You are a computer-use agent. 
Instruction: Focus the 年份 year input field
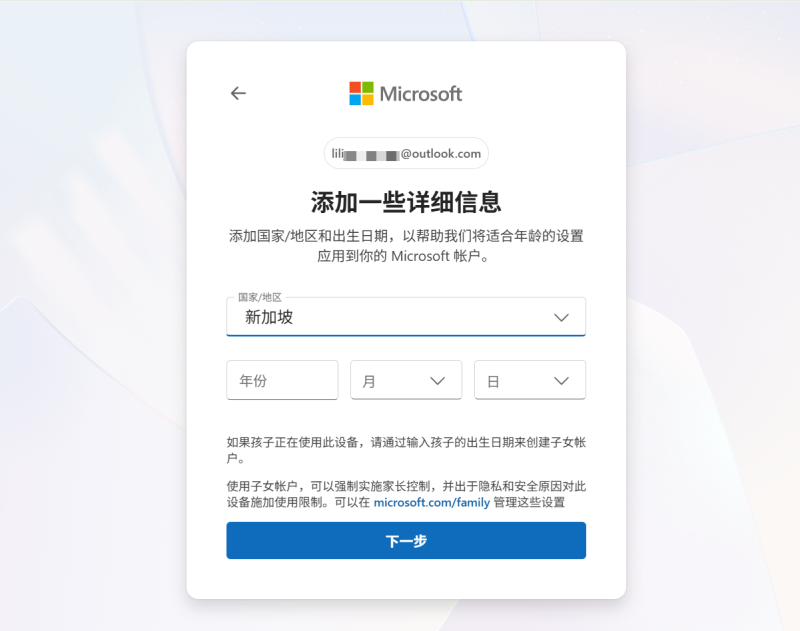(x=282, y=380)
